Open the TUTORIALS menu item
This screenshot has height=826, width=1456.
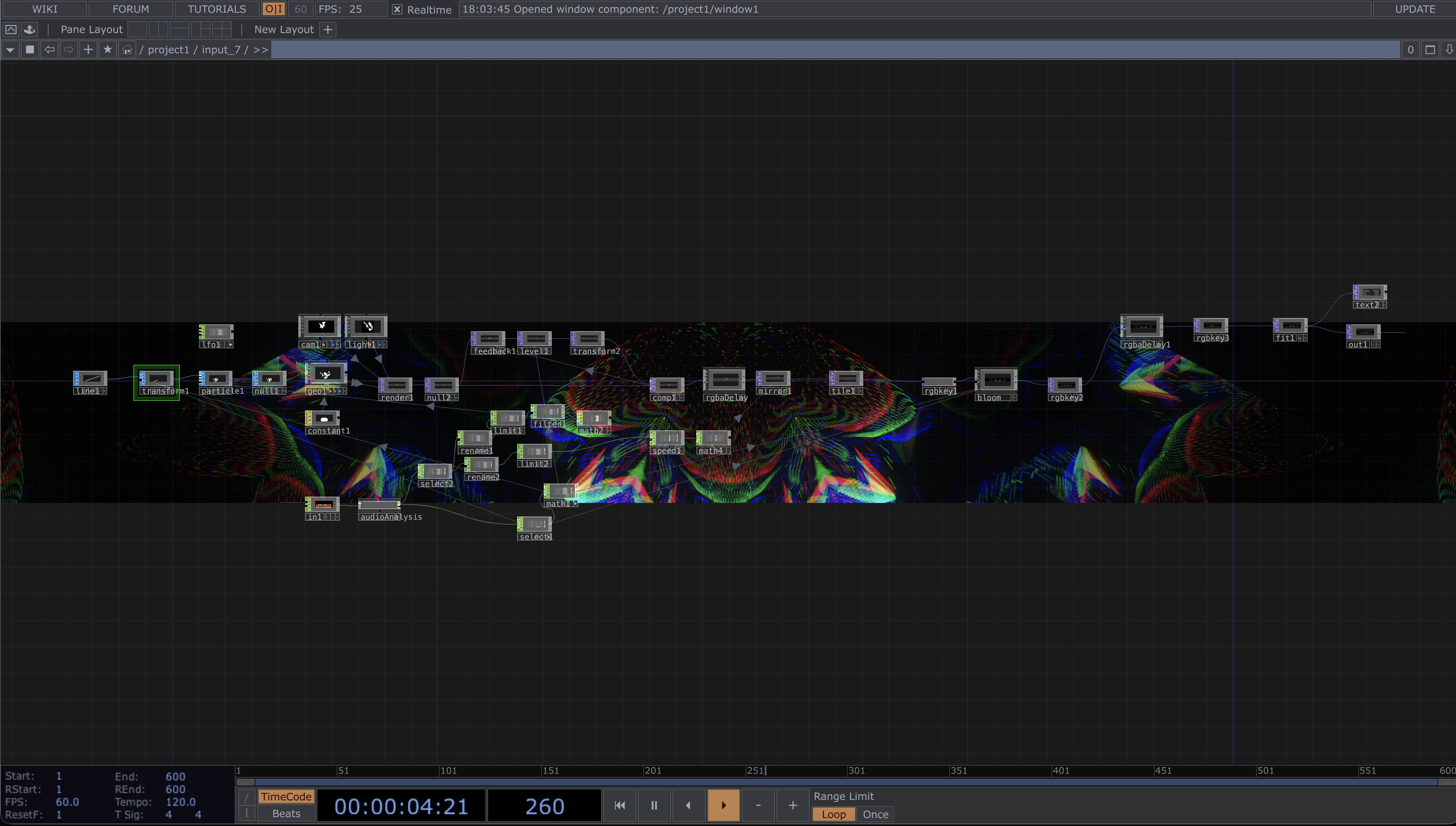coord(217,9)
